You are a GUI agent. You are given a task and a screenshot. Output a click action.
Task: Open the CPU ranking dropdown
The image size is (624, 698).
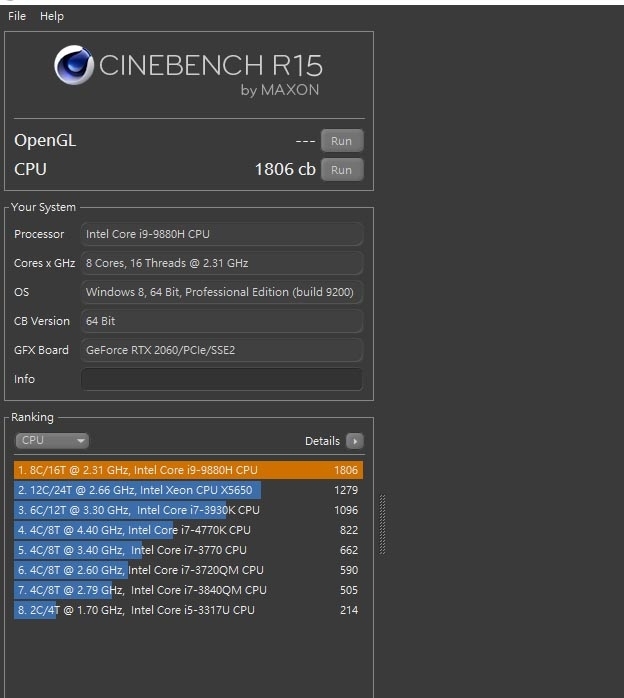pyautogui.click(x=52, y=441)
